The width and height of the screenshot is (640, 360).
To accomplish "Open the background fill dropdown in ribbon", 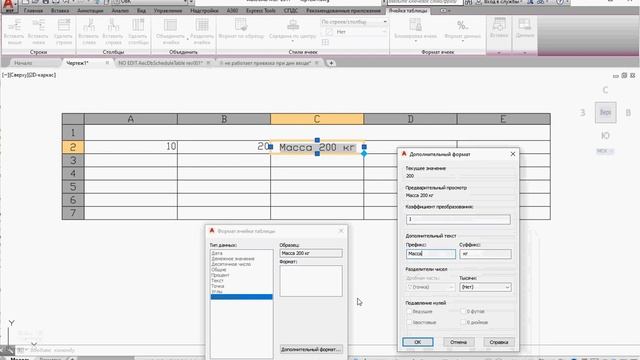I will pos(354,32).
